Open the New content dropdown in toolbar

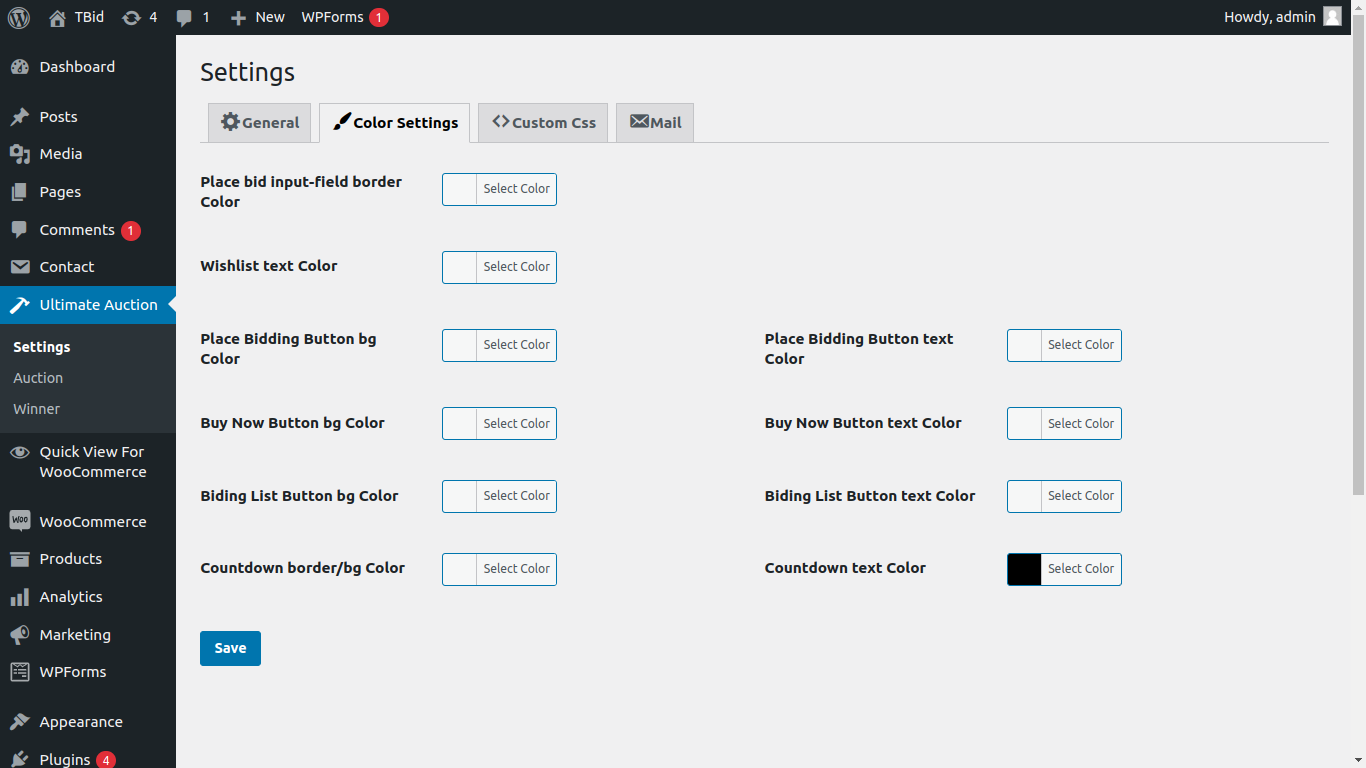point(257,17)
